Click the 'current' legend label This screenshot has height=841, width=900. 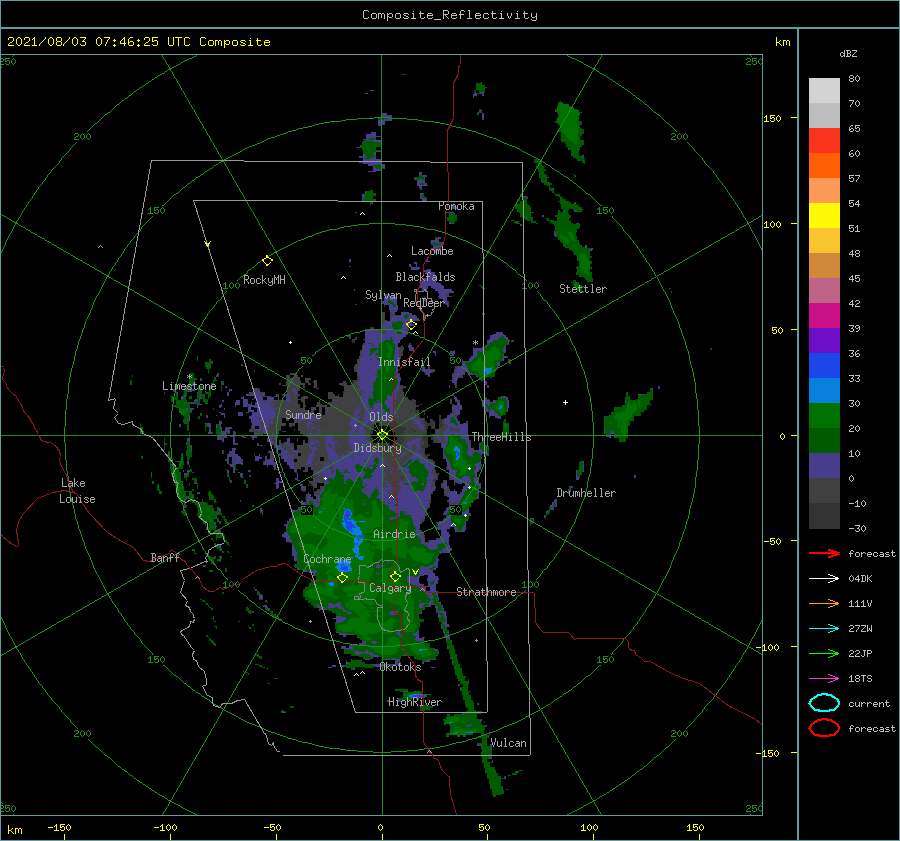[x=869, y=703]
